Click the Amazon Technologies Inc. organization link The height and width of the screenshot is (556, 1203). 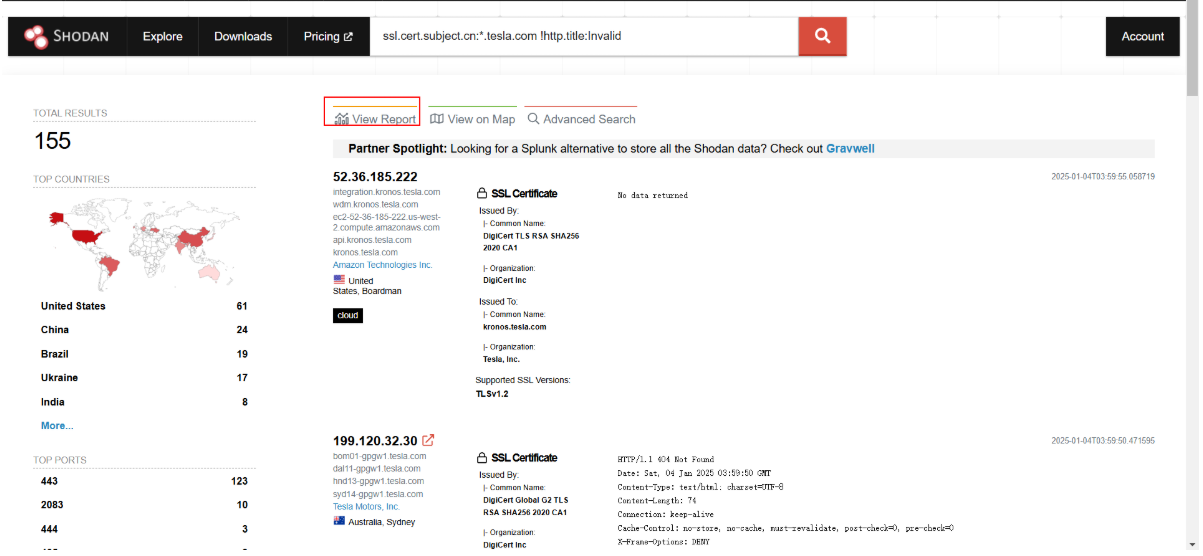(x=382, y=265)
